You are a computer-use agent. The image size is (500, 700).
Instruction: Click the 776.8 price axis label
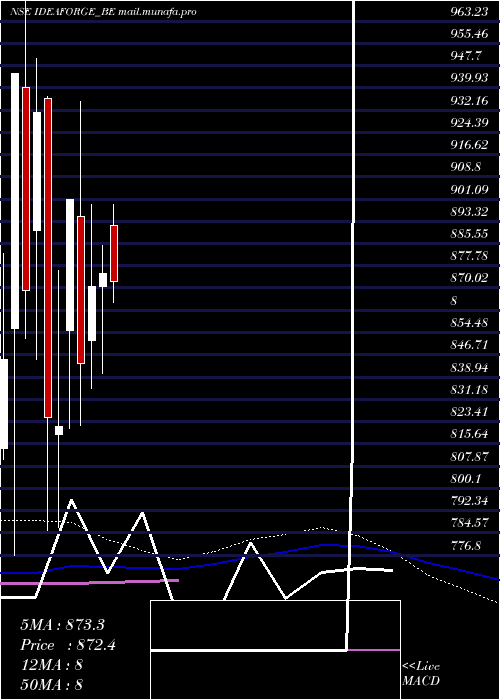(466, 545)
